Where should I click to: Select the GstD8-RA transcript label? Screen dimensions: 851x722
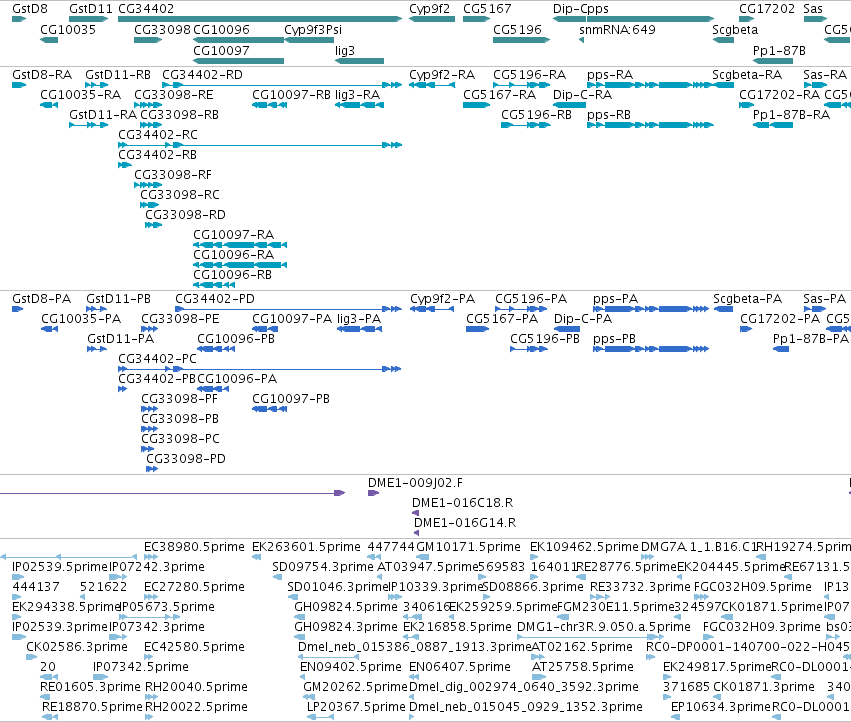pos(42,74)
